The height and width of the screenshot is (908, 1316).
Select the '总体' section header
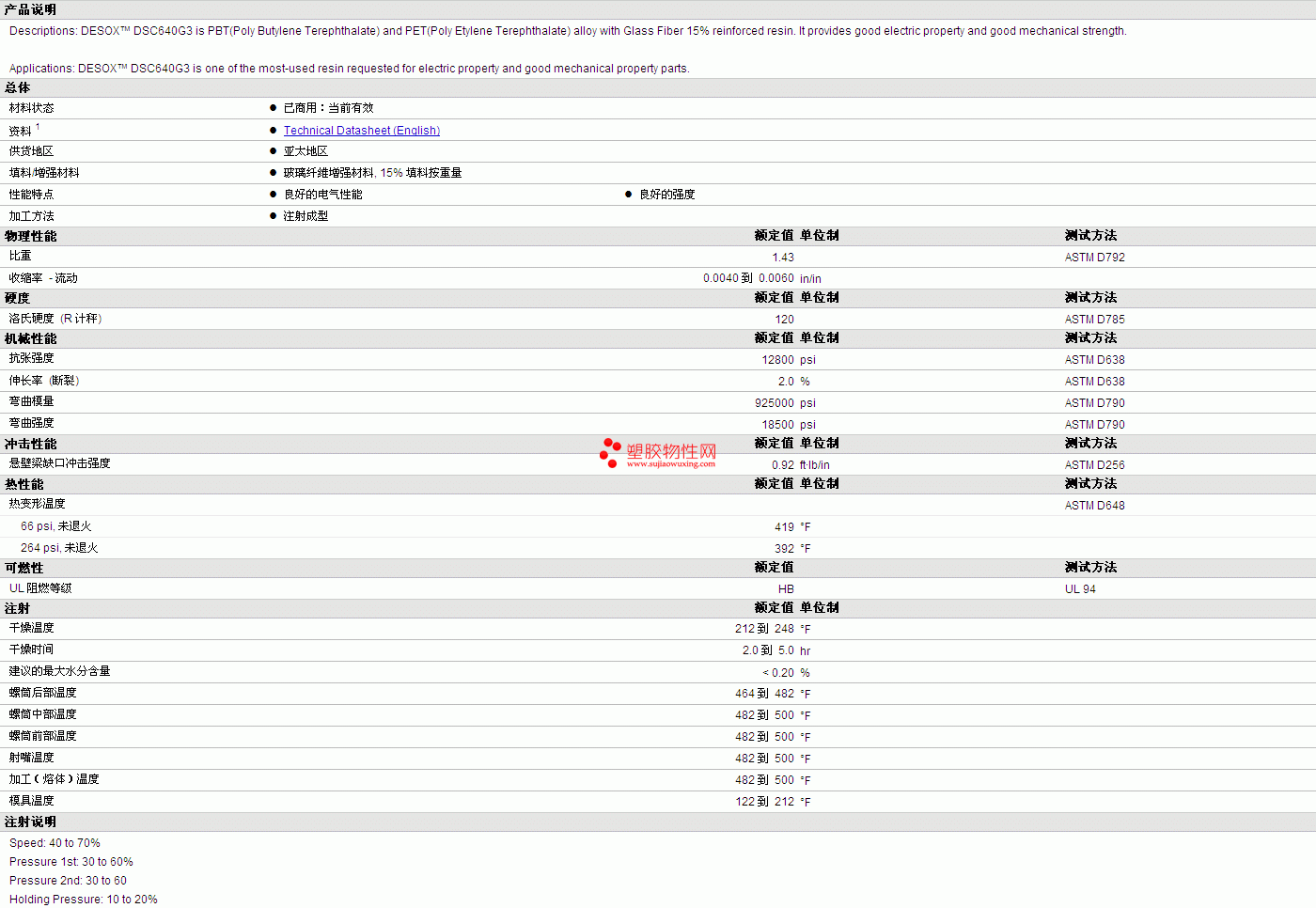tap(18, 87)
